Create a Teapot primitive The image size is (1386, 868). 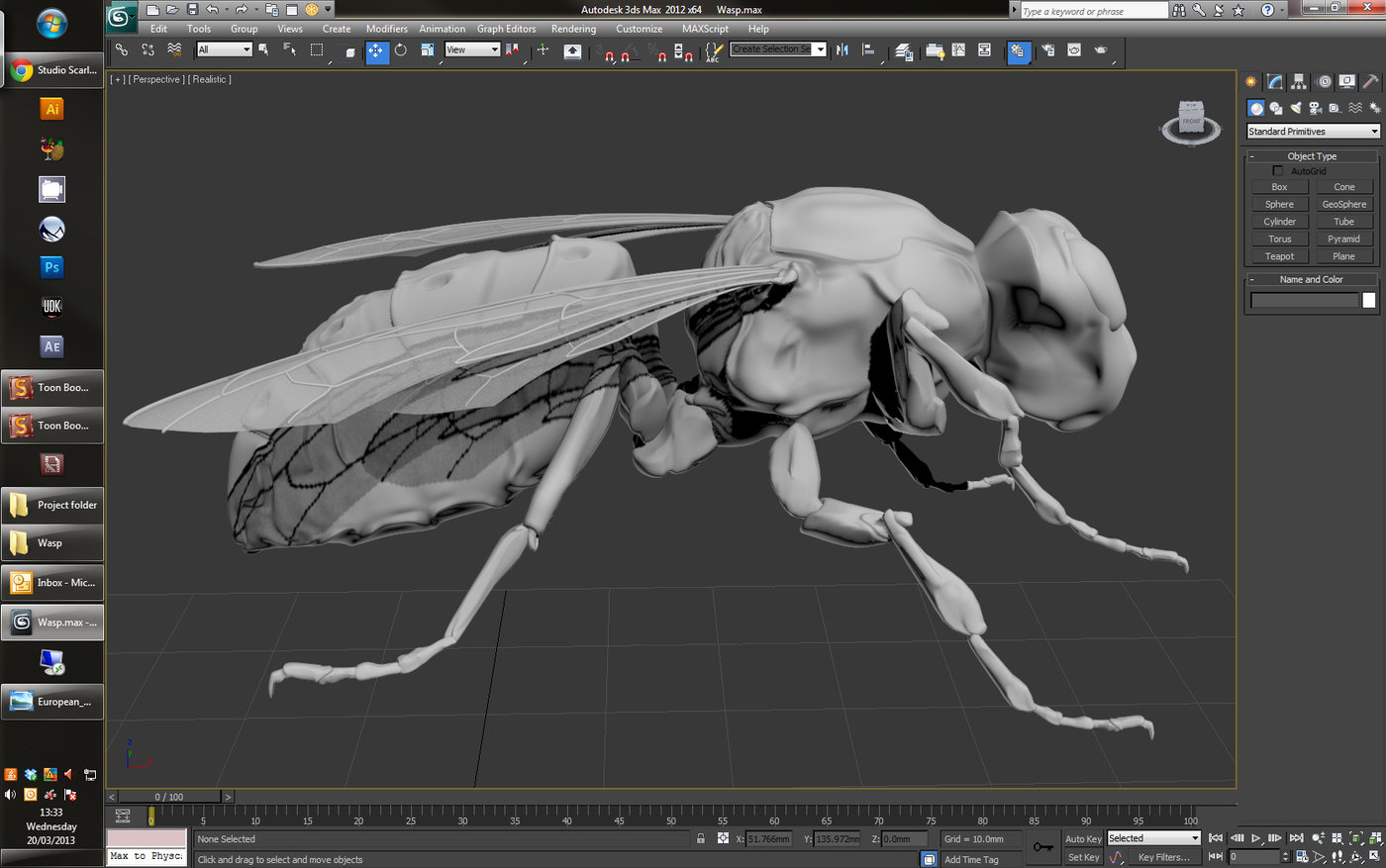pos(1279,256)
